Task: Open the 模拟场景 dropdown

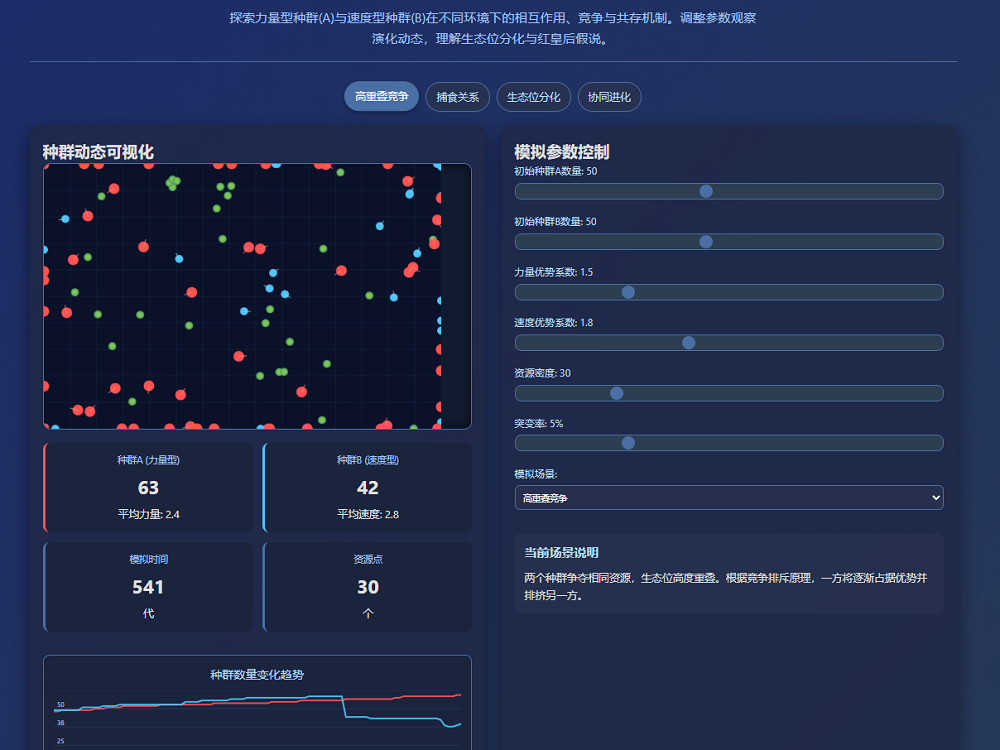Action: coord(728,497)
